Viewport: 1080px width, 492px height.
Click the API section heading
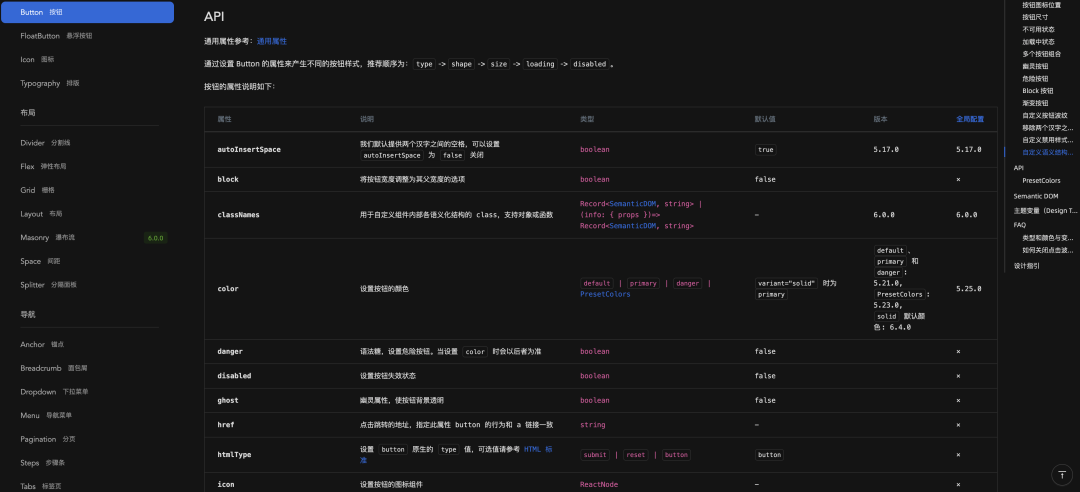point(214,17)
